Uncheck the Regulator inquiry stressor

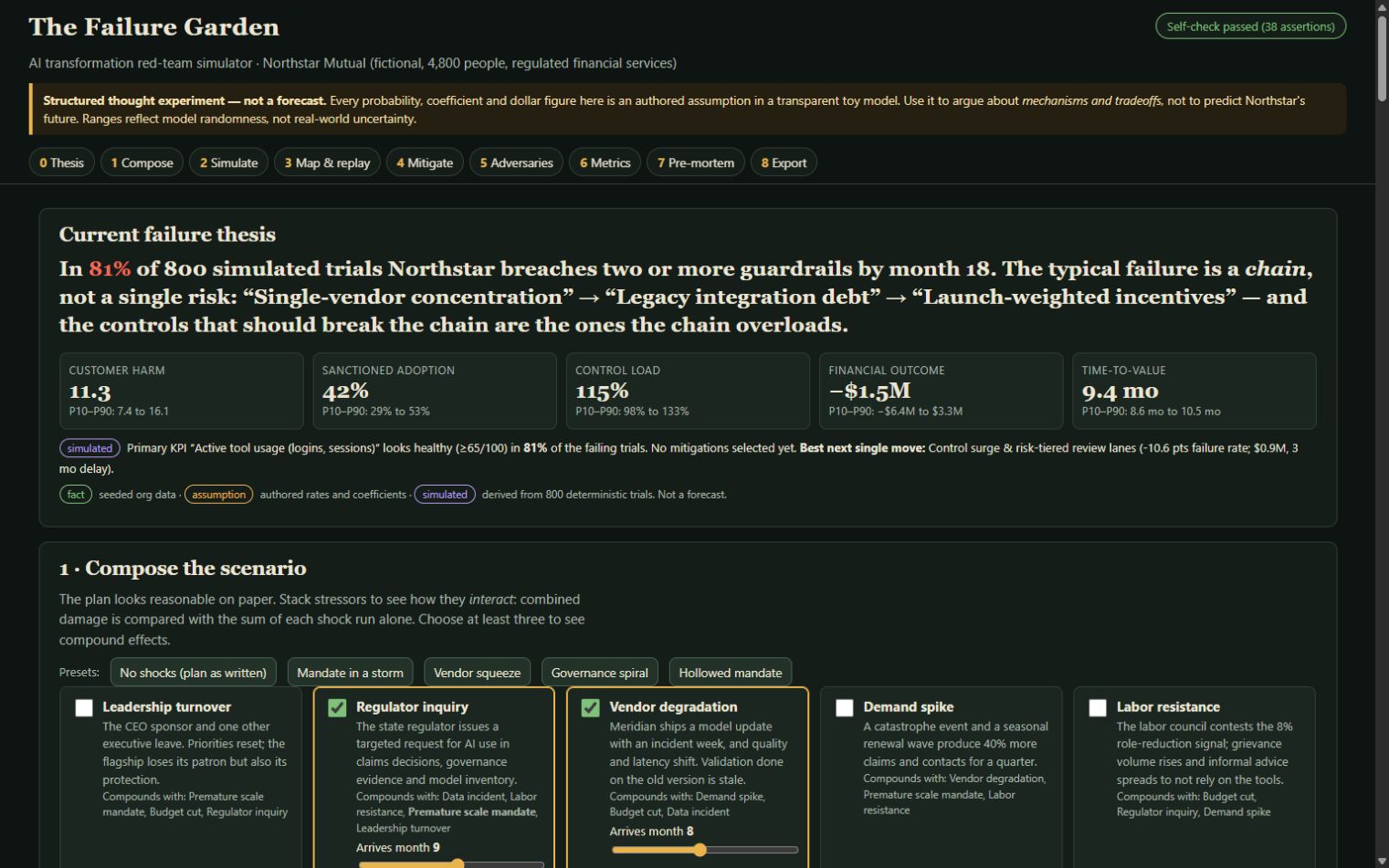click(x=337, y=707)
